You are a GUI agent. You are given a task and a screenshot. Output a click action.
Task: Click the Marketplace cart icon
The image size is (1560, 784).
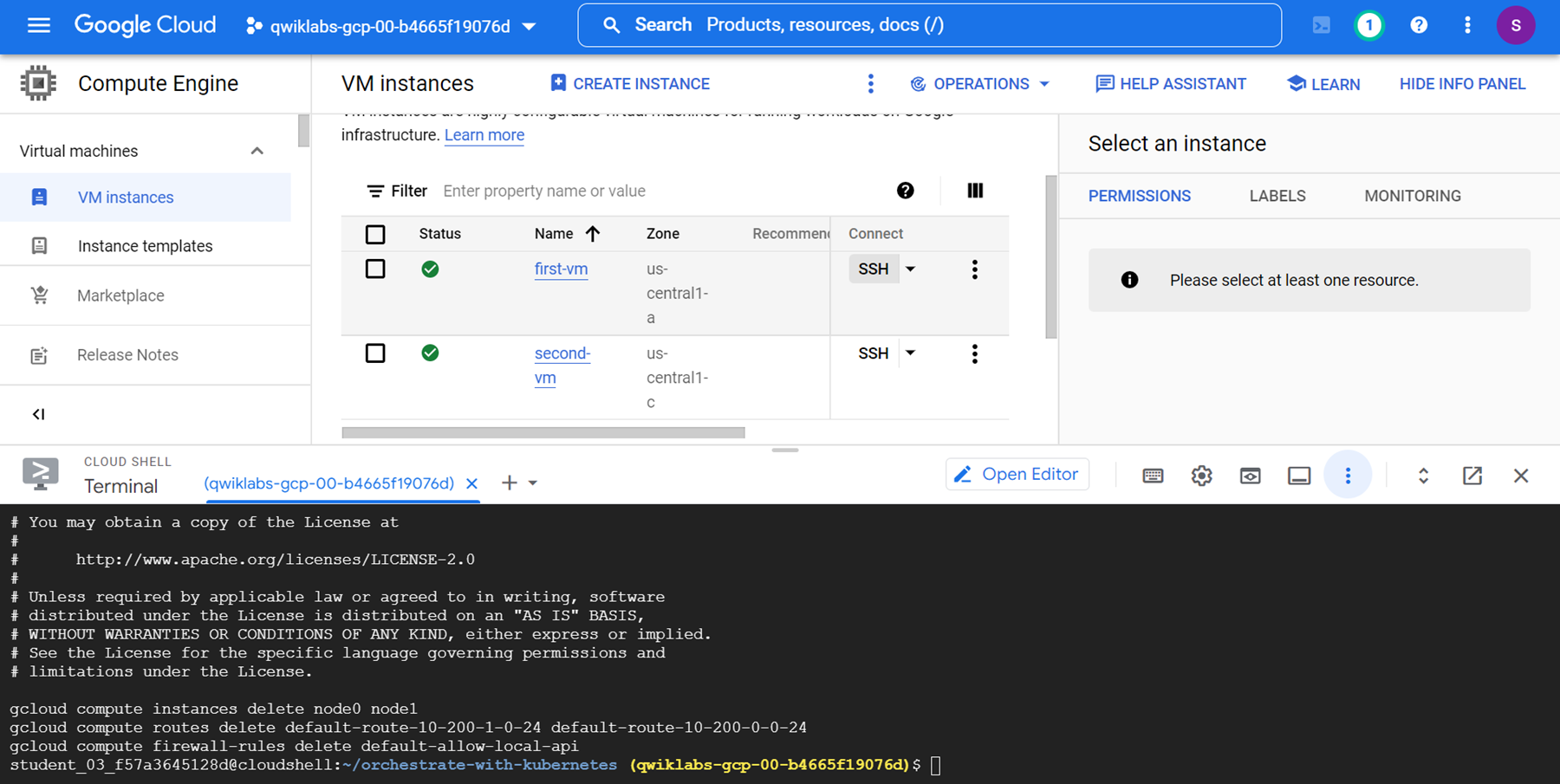(x=39, y=295)
